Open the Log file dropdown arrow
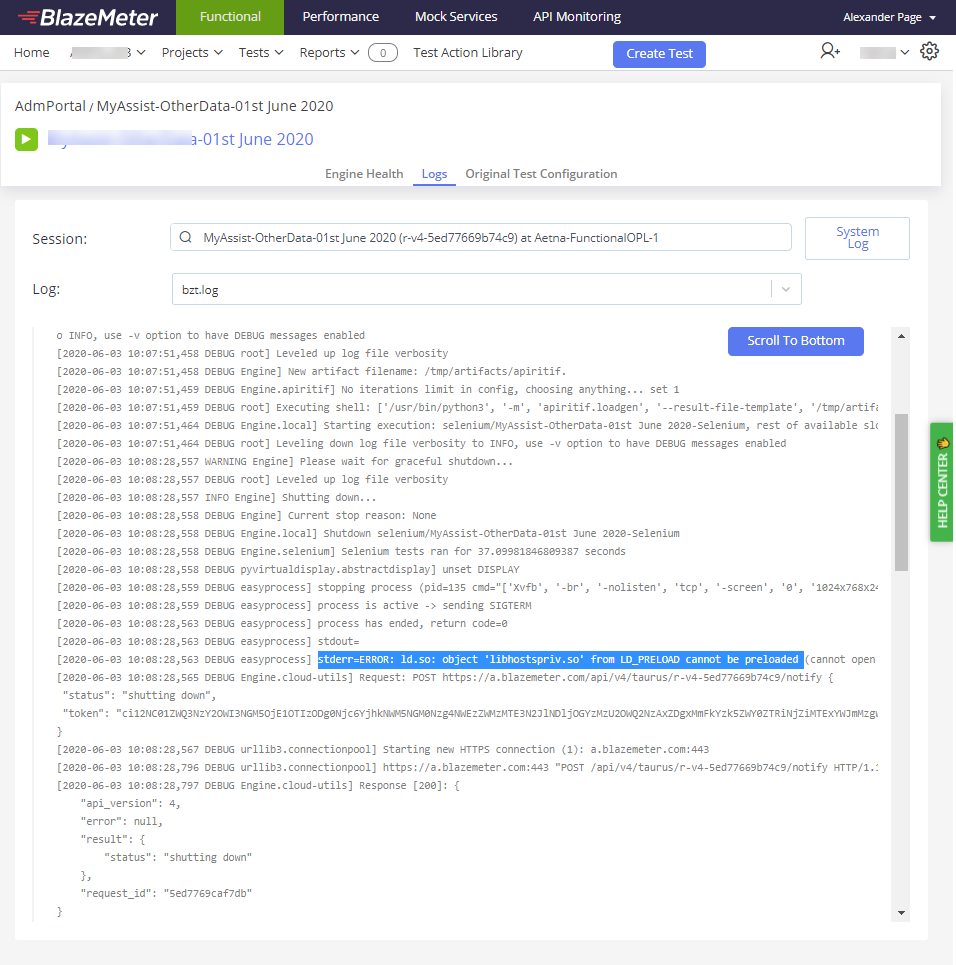 tap(786, 289)
